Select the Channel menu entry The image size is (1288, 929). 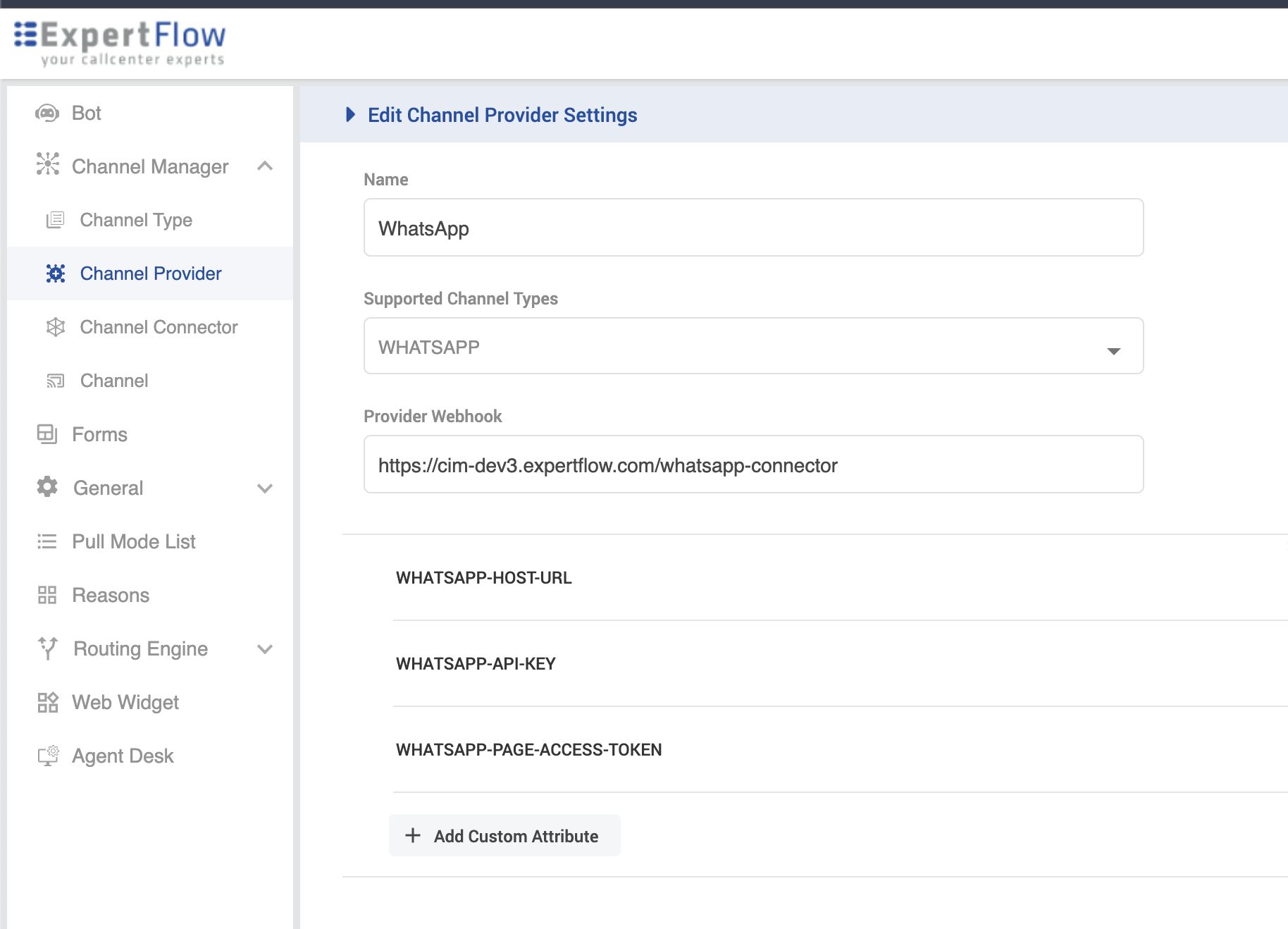click(x=114, y=381)
